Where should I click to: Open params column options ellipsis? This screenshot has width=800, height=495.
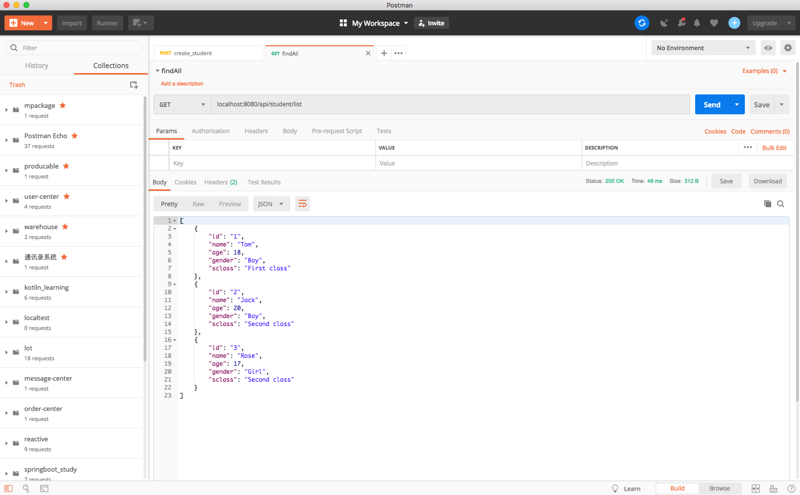[x=747, y=147]
